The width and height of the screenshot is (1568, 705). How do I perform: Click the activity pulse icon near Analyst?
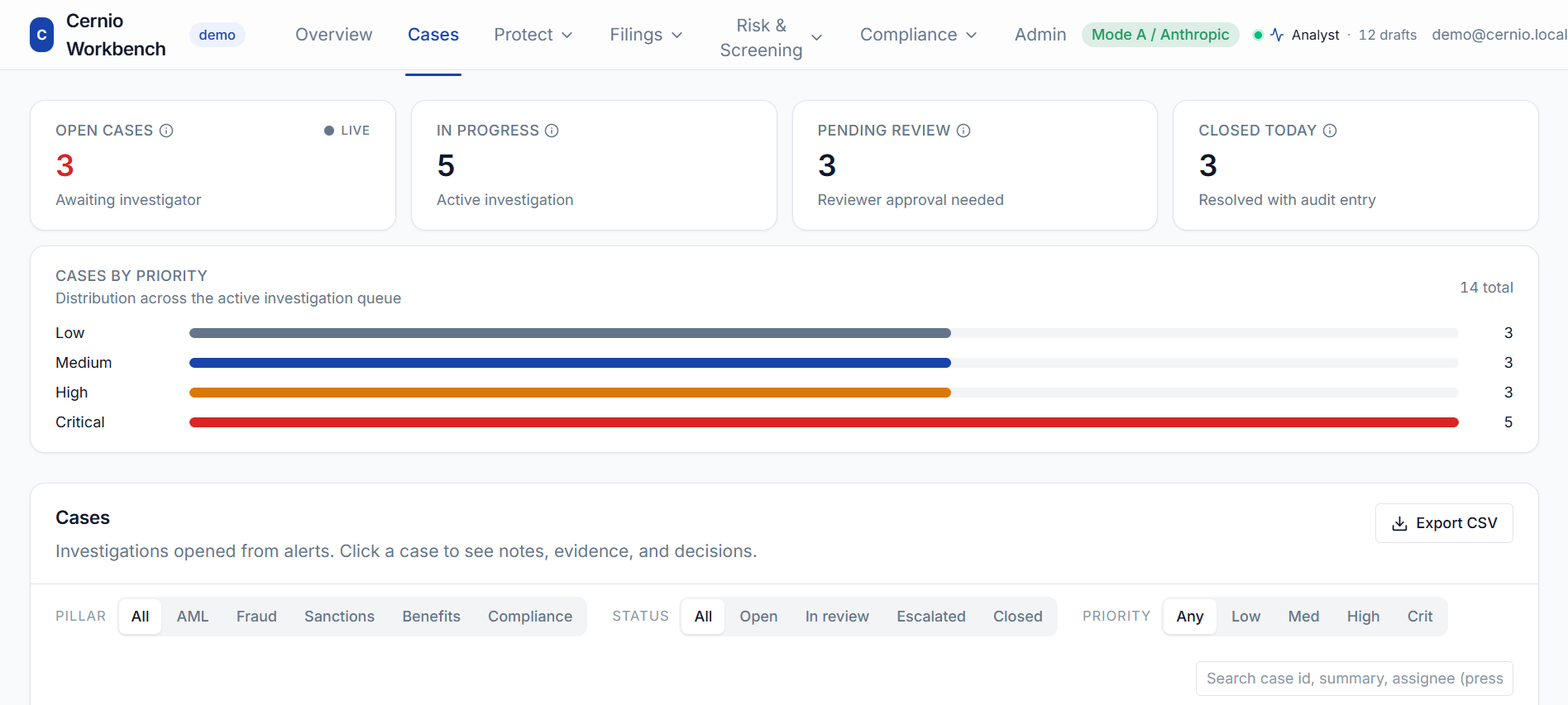[x=1277, y=35]
